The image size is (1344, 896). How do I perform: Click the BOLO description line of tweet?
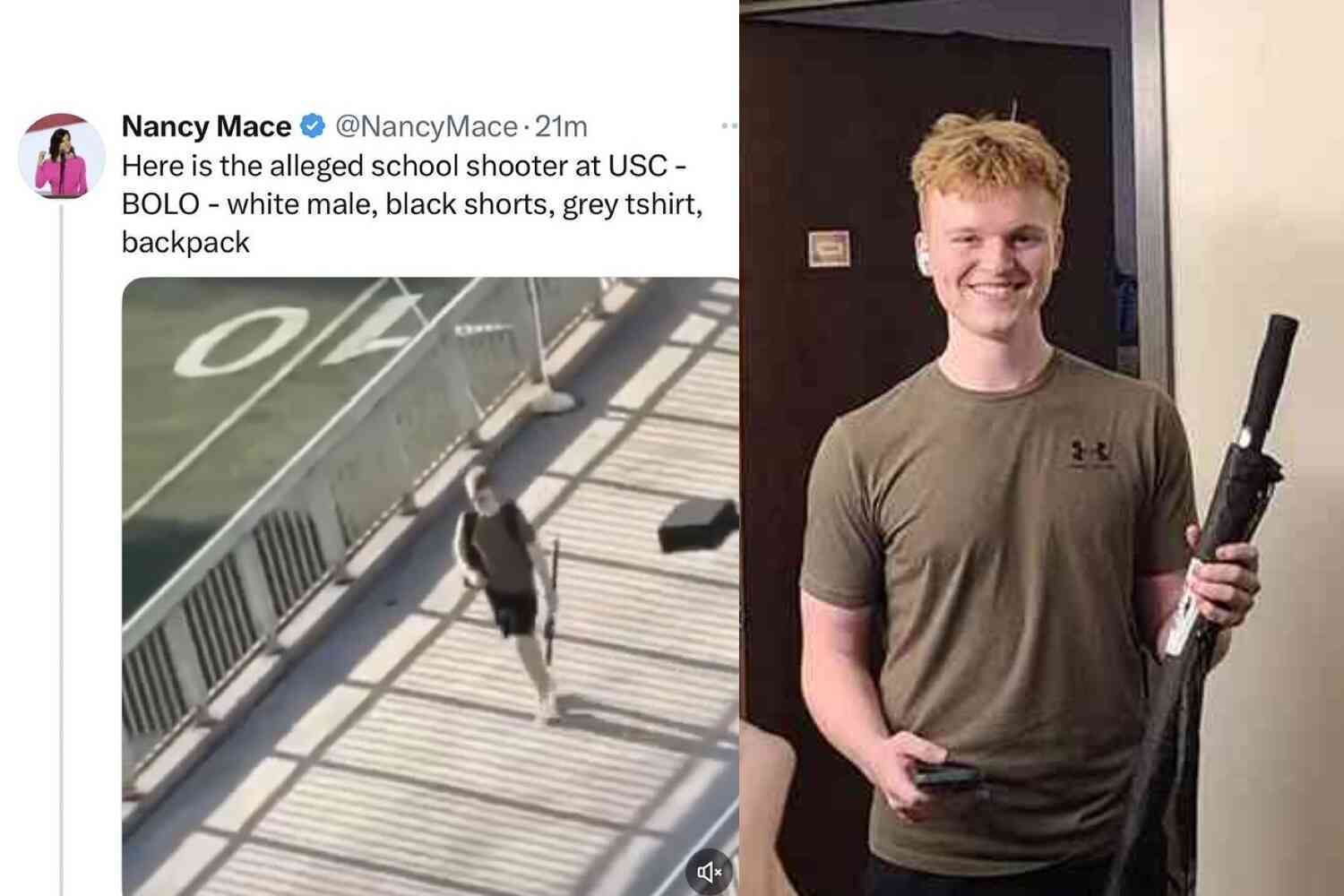coord(412,204)
